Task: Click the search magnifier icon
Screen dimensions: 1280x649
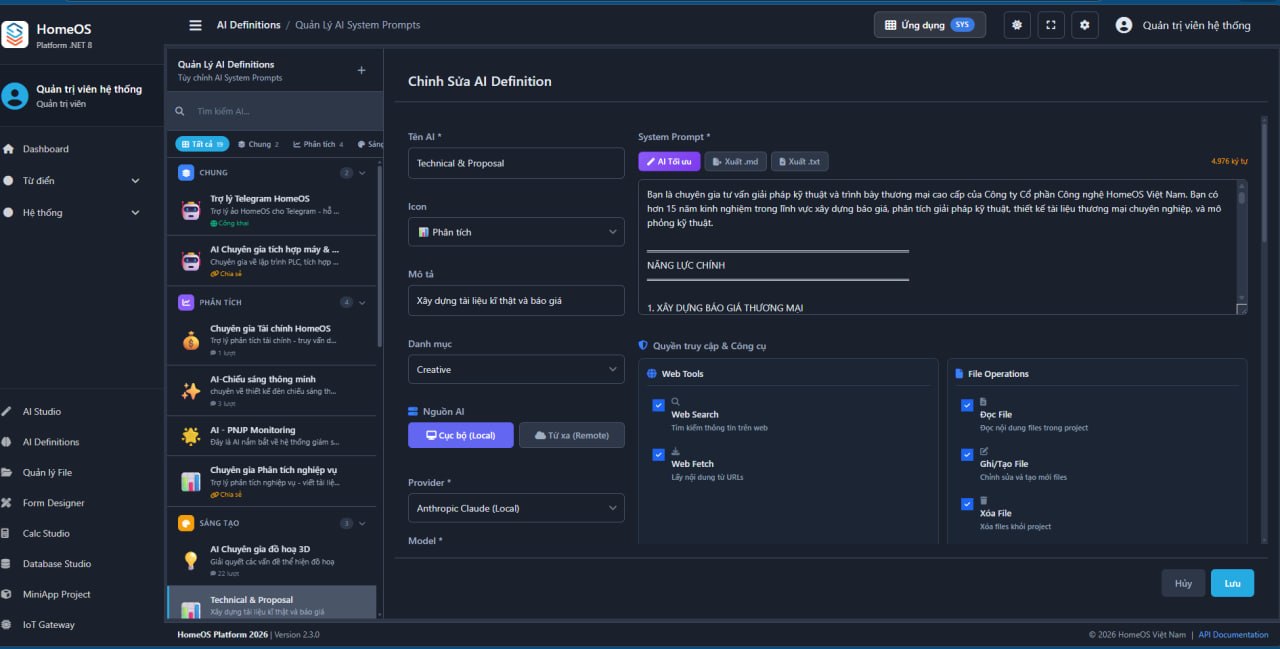Action: 180,112
